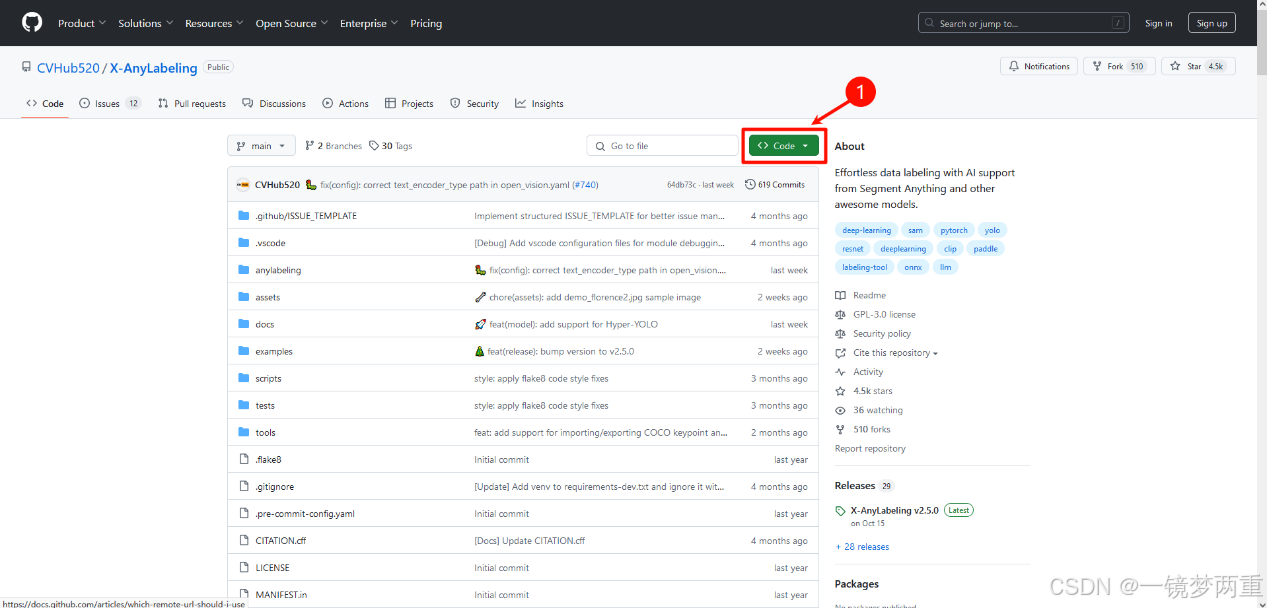1267x608 pixels.
Task: Switch to the Issues tab
Action: click(x=109, y=104)
